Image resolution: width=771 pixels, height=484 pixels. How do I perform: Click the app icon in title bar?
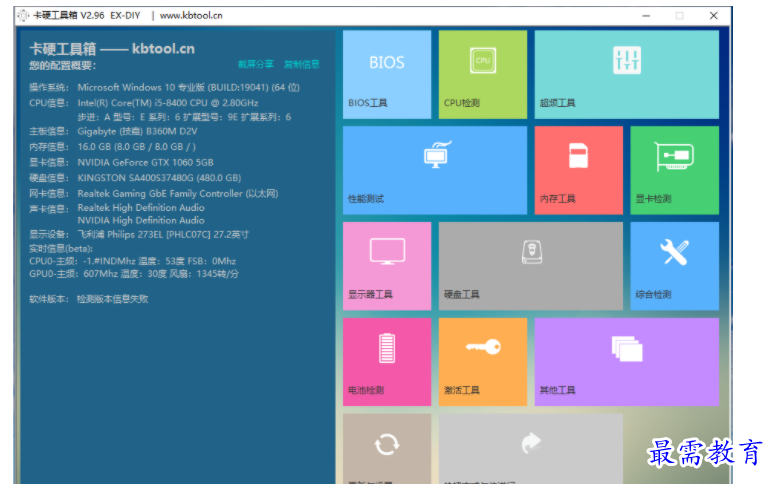pyautogui.click(x=23, y=16)
